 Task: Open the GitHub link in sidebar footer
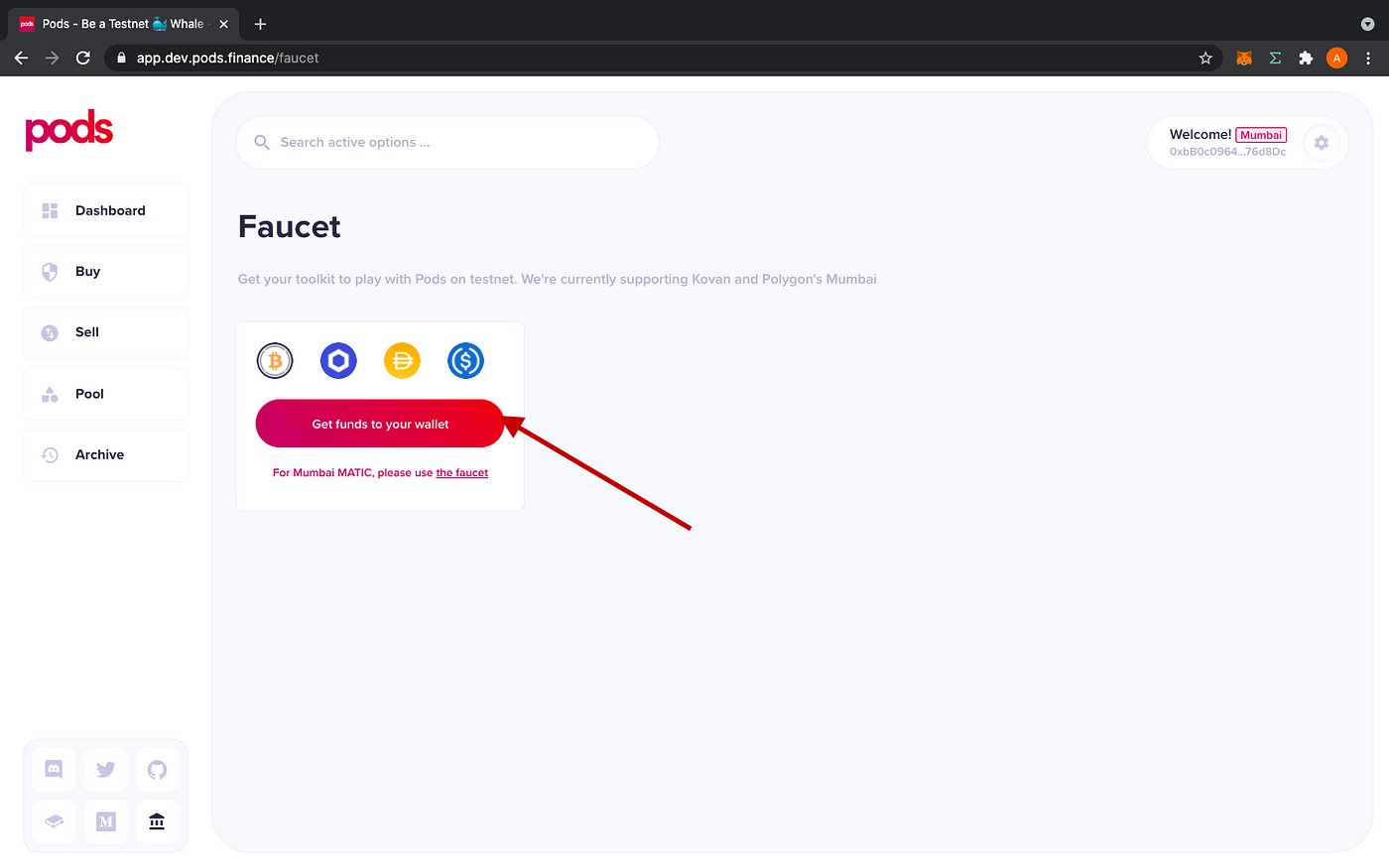[x=157, y=769]
